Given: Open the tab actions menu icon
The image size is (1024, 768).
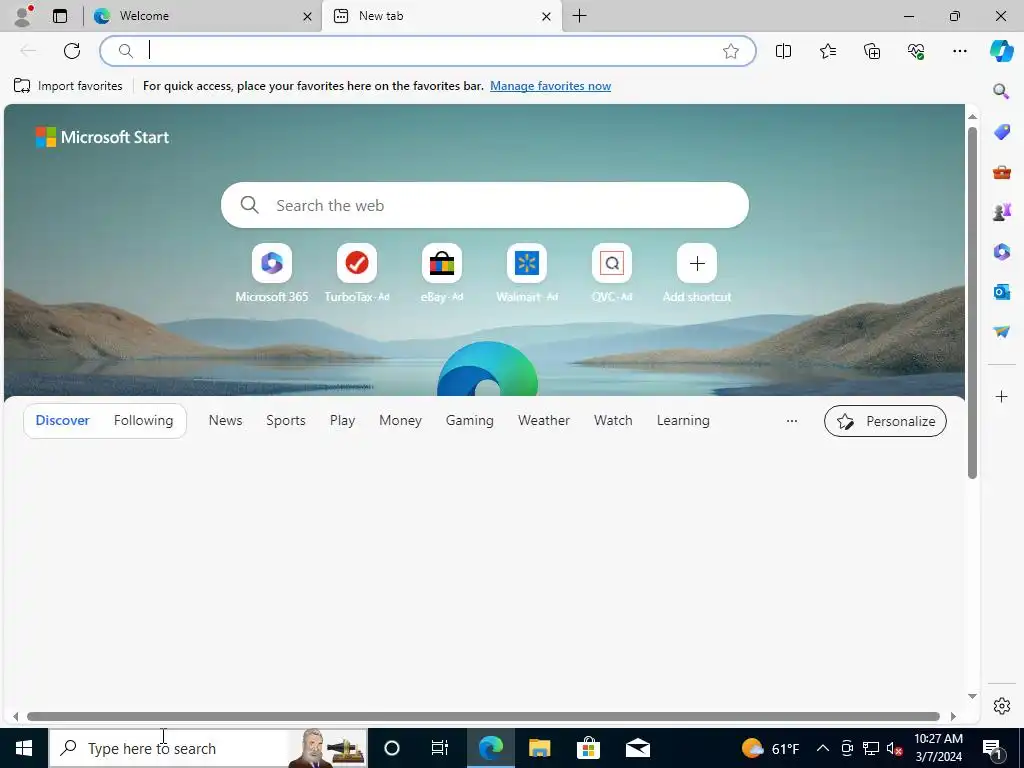Looking at the screenshot, I should [60, 16].
